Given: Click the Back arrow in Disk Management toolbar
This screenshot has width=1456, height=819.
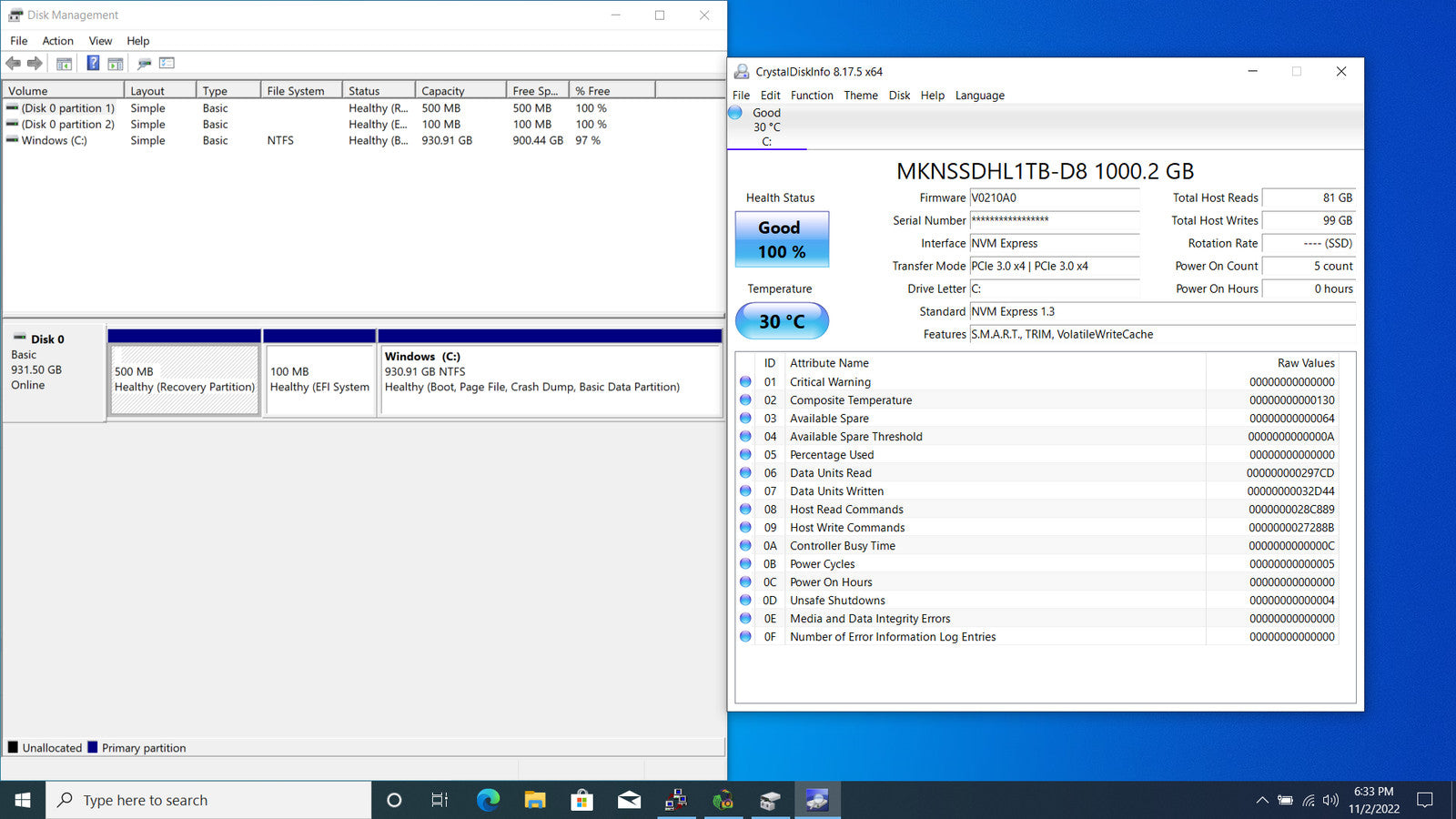Looking at the screenshot, I should pos(13,63).
